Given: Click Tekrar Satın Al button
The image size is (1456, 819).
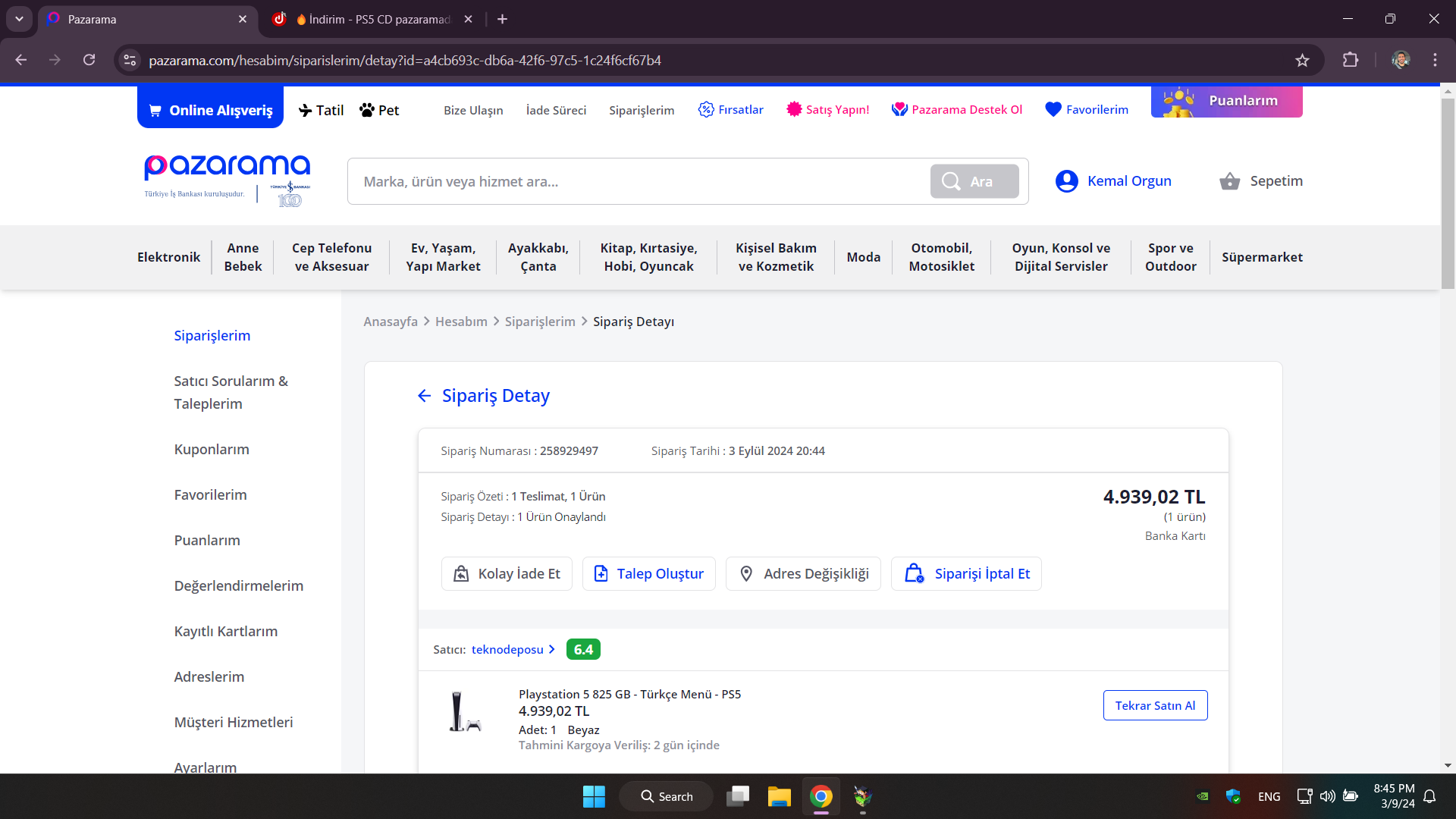Looking at the screenshot, I should 1154,705.
